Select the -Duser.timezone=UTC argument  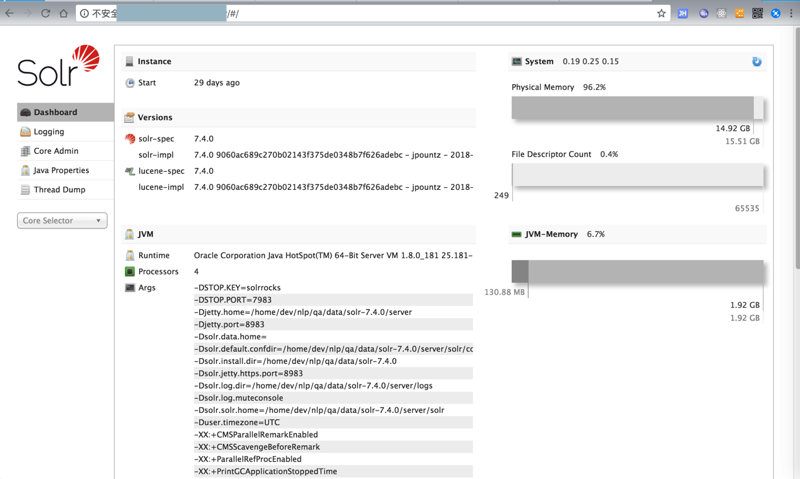point(237,422)
